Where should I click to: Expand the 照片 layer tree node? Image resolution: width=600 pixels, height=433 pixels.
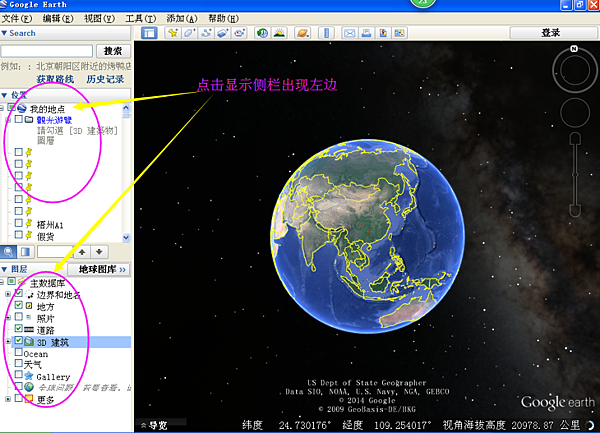(8, 317)
